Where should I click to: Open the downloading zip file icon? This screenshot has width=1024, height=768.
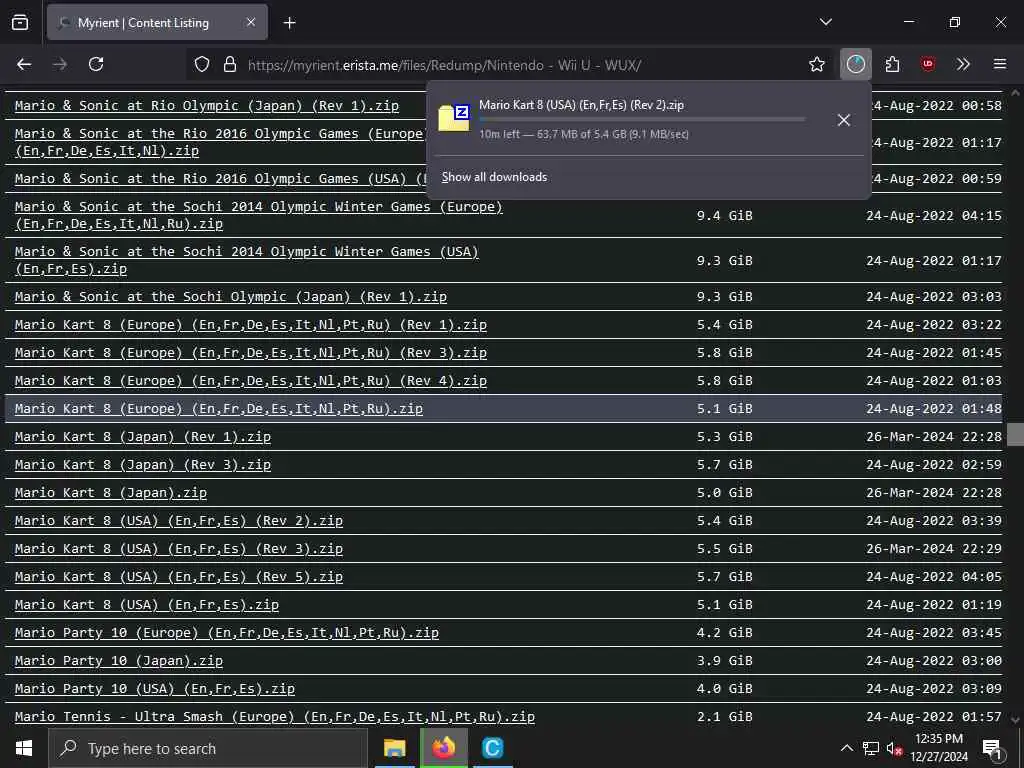click(x=454, y=118)
